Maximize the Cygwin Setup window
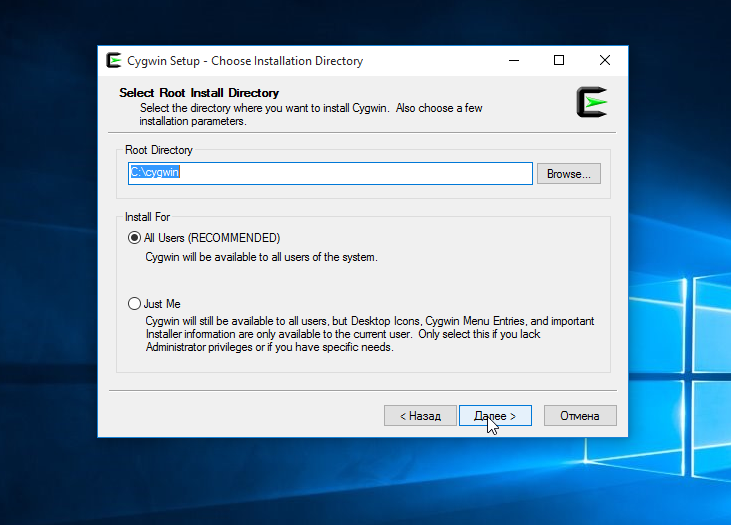731x525 pixels. click(559, 61)
